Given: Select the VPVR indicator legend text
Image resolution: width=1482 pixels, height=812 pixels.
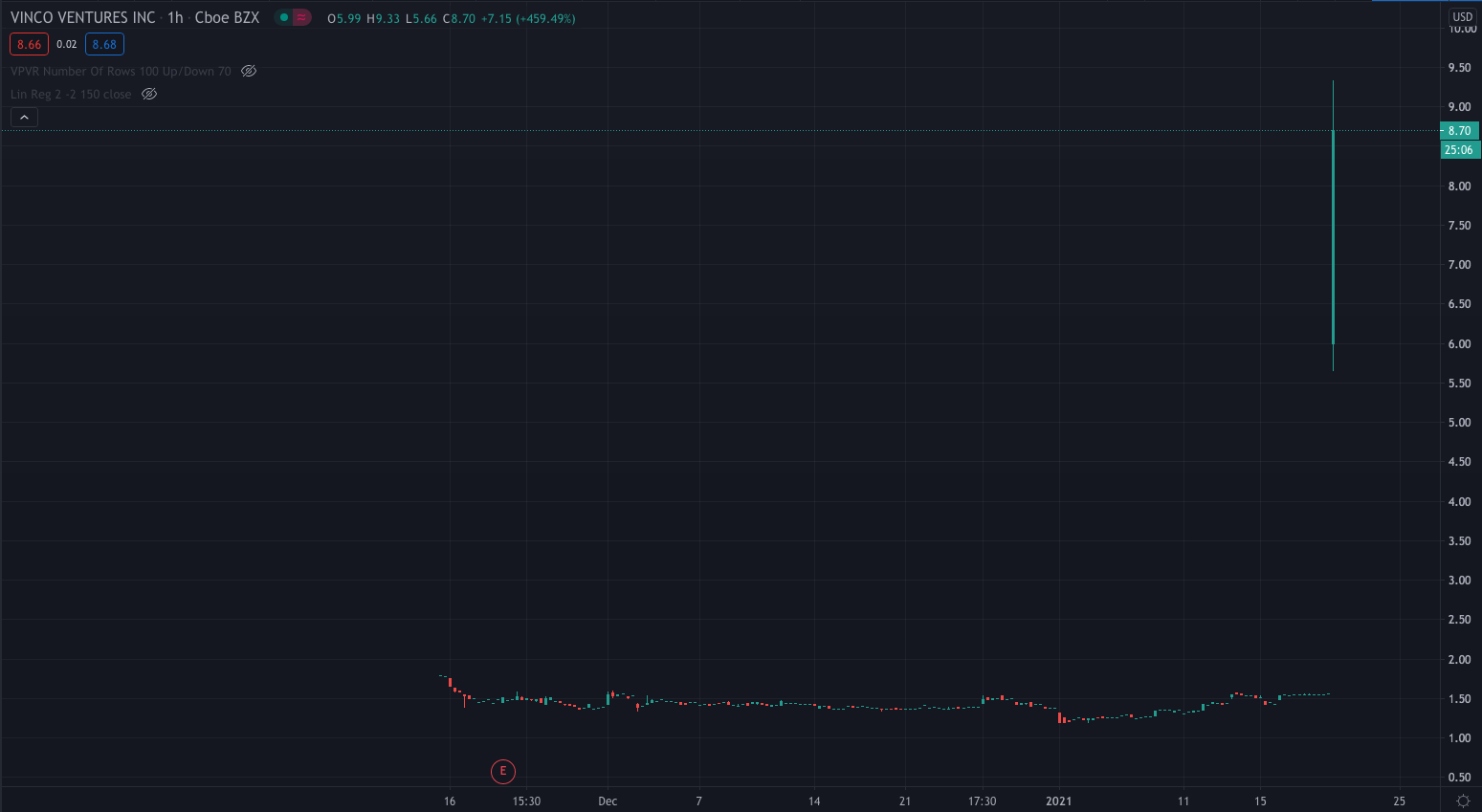Looking at the screenshot, I should tap(121, 71).
